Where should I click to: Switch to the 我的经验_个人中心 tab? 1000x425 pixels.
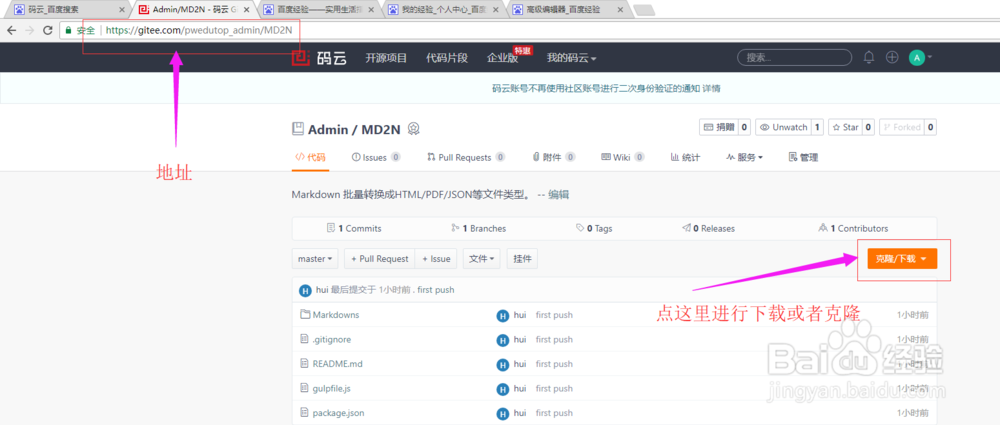click(x=441, y=10)
